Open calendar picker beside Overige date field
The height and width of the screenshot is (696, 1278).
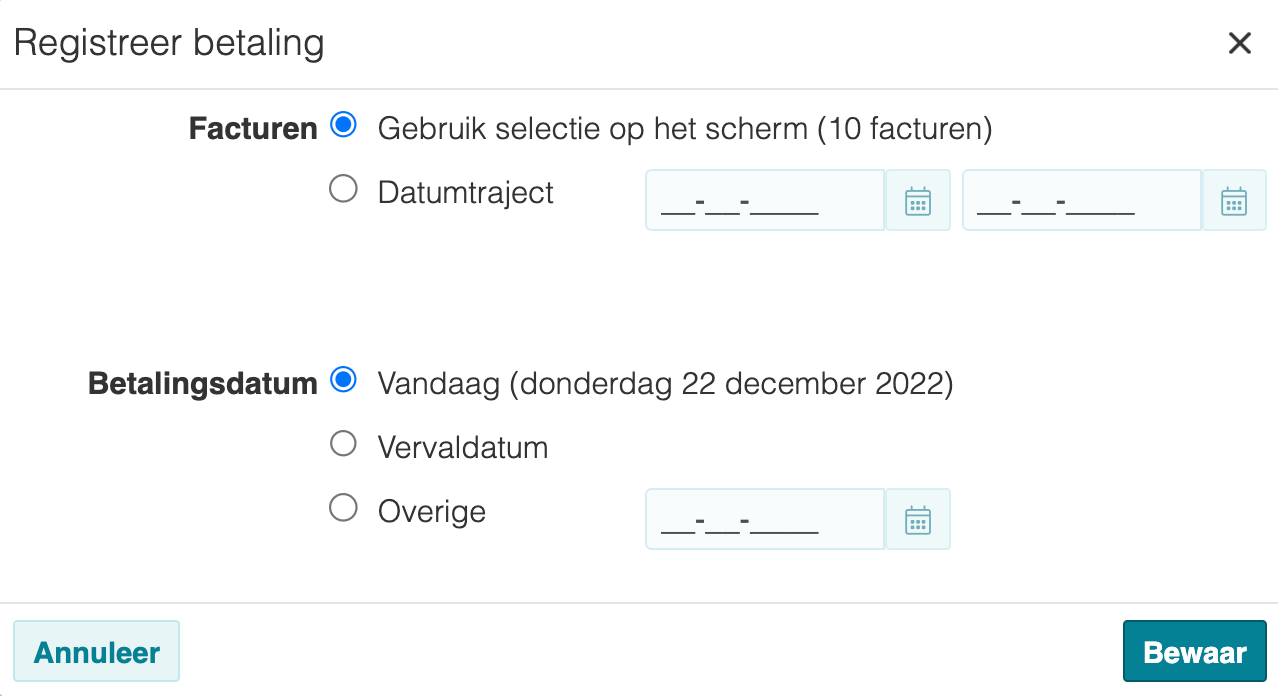[x=918, y=520]
